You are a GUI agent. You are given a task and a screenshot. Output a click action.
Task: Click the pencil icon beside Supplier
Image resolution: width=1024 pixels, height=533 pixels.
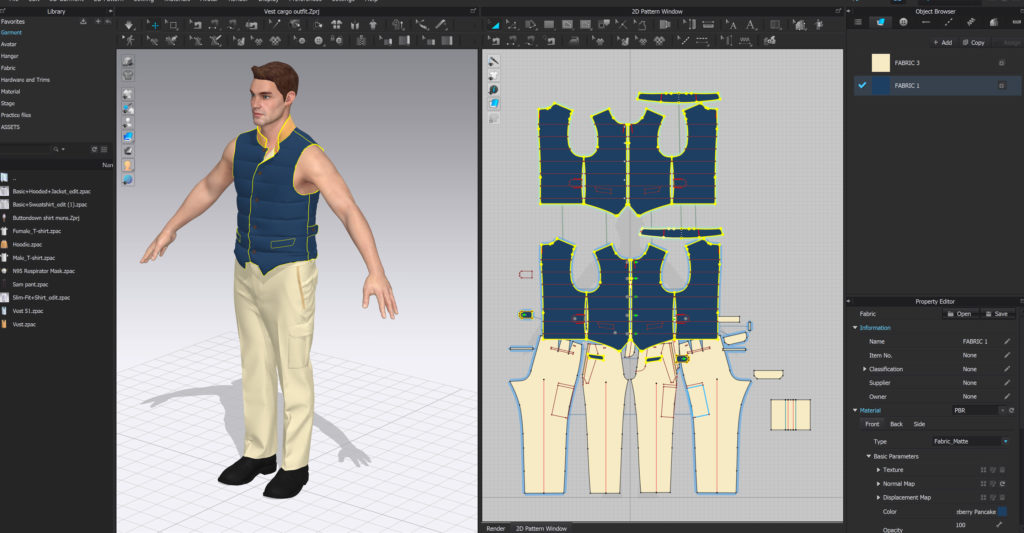coord(1008,383)
